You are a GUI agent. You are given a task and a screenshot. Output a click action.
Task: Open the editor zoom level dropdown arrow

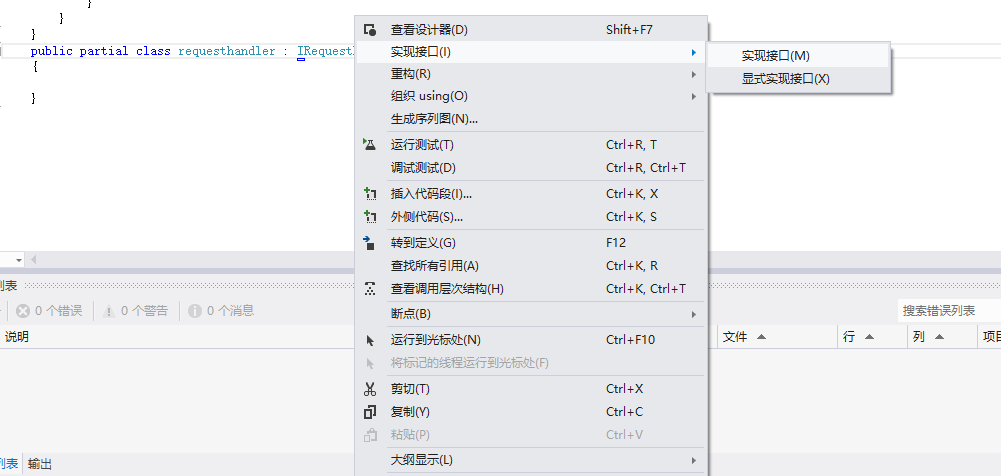coord(19,260)
